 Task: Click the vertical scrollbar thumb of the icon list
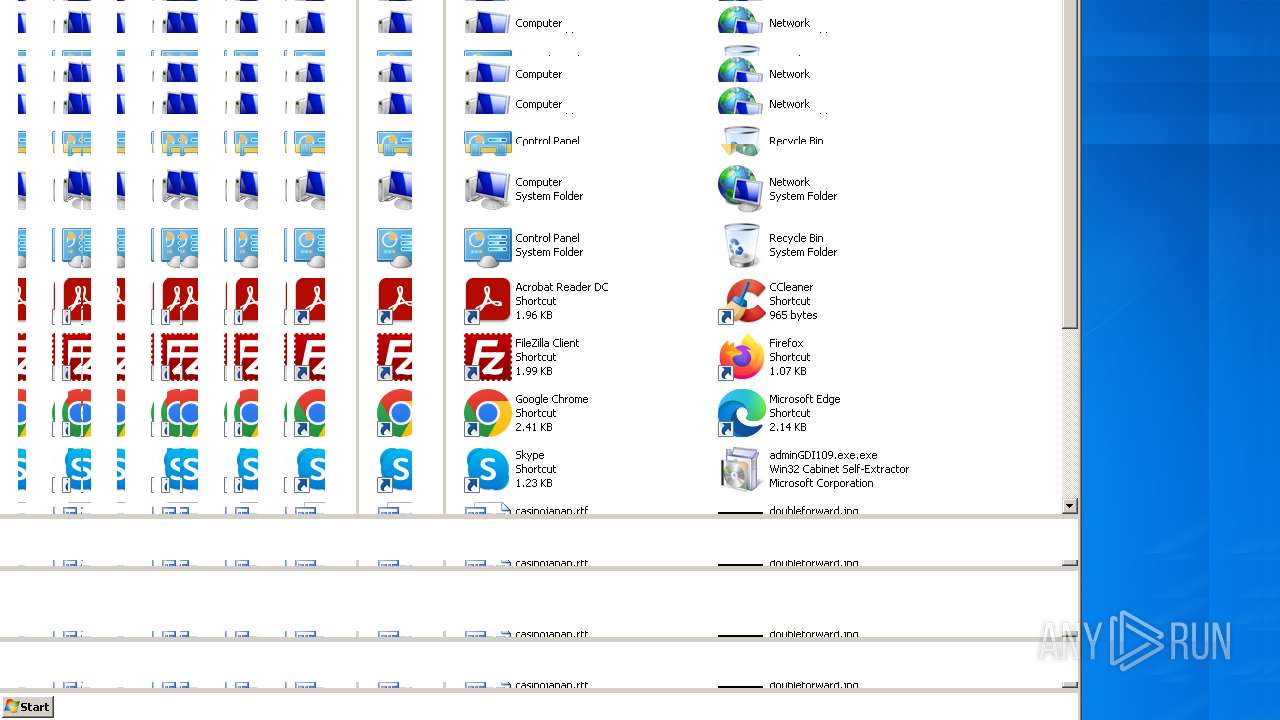click(1070, 164)
